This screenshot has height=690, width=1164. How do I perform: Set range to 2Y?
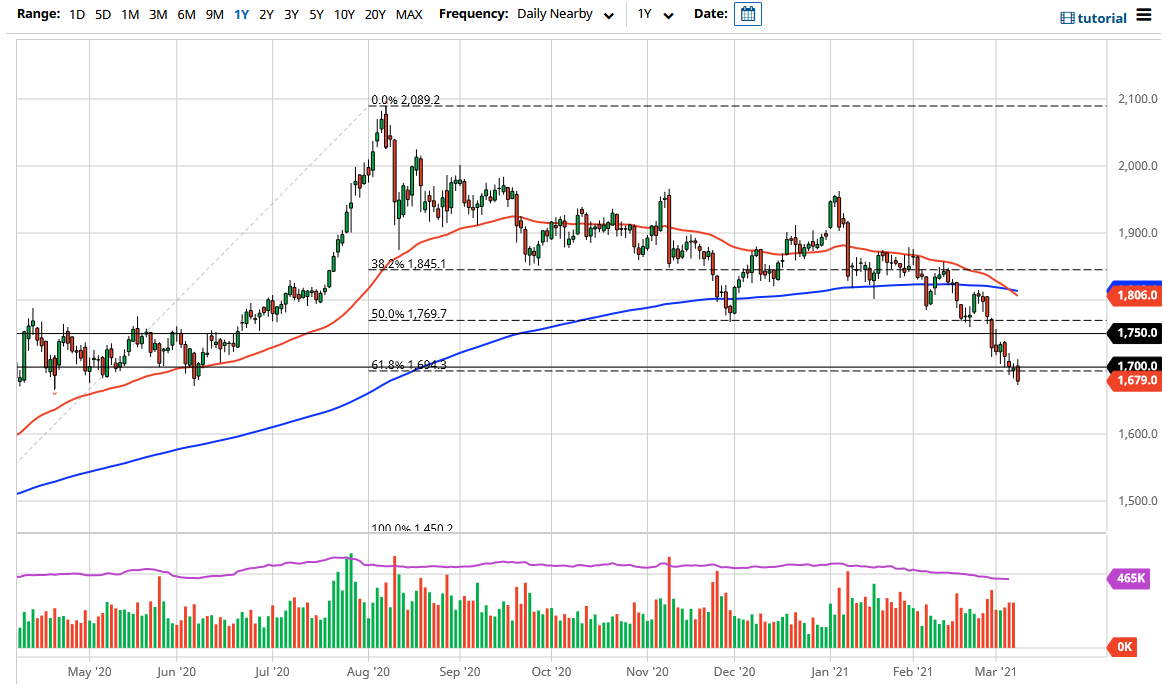[x=267, y=14]
